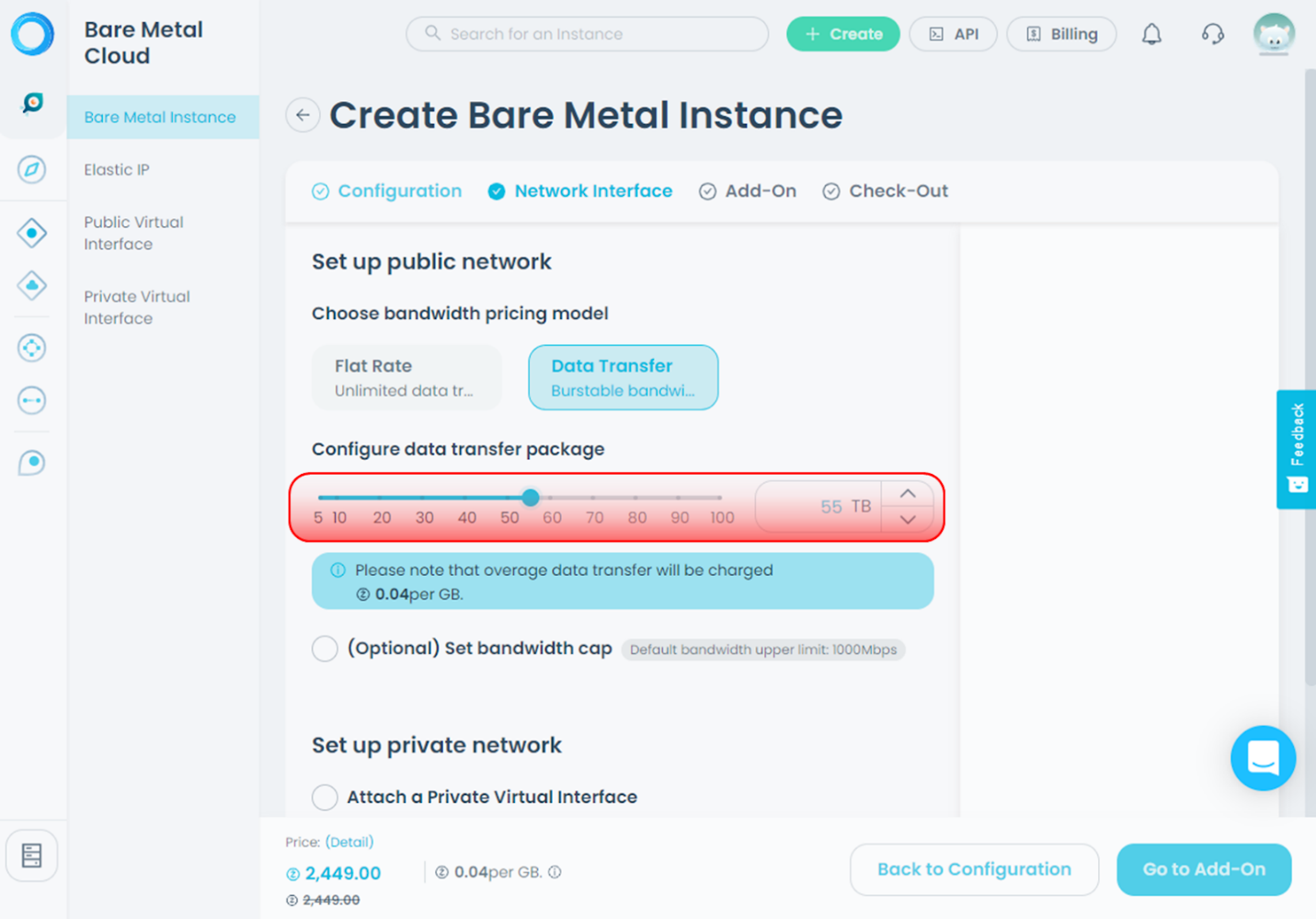Select Attach a Private Virtual Interface
The height and width of the screenshot is (919, 1316).
325,797
